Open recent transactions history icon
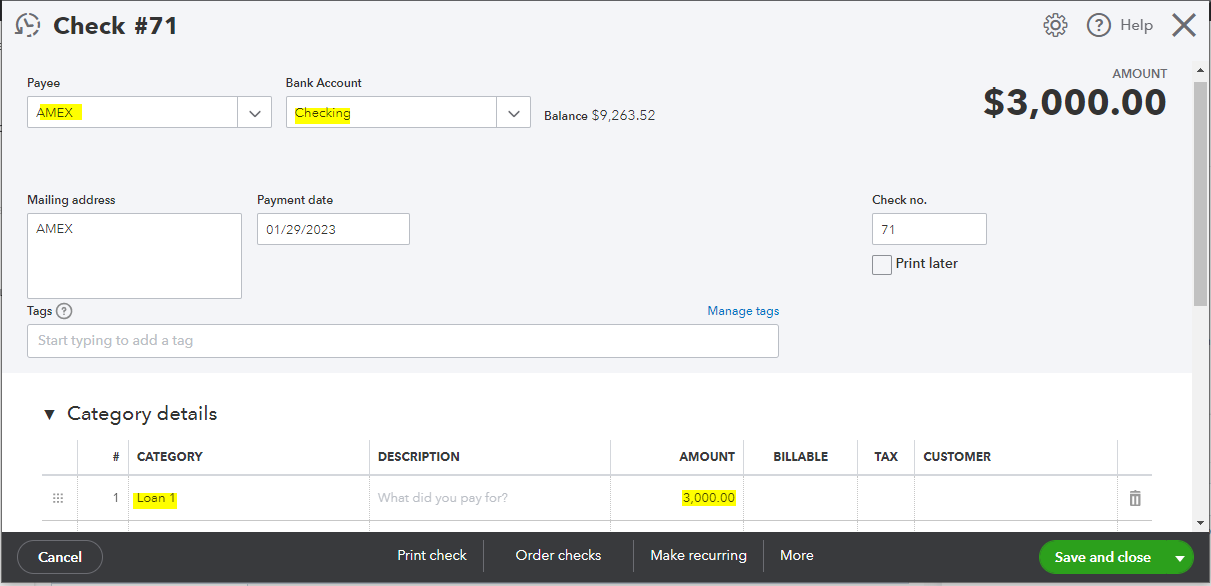 click(28, 25)
